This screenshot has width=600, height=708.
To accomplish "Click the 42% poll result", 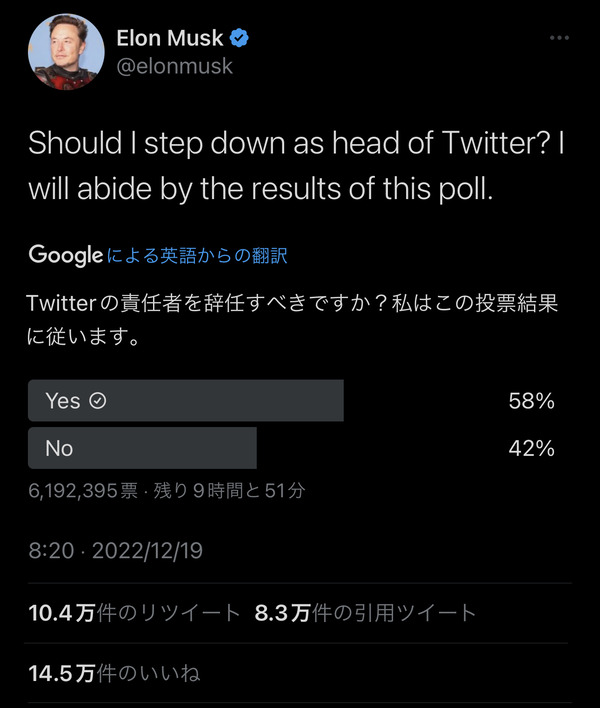I will click(x=531, y=448).
